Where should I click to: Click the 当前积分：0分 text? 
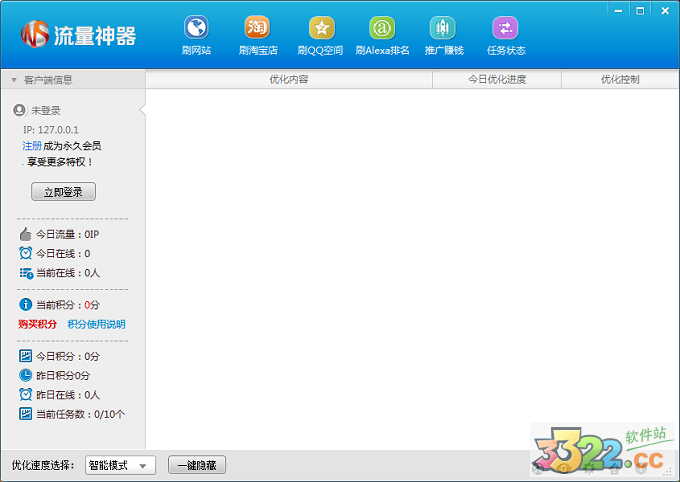tap(68, 305)
